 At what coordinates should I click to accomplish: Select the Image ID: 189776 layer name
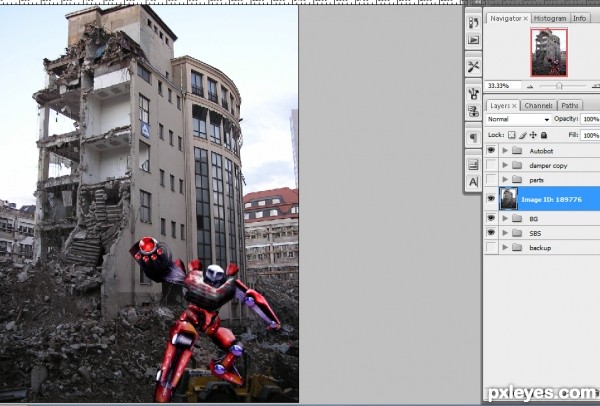(551, 199)
